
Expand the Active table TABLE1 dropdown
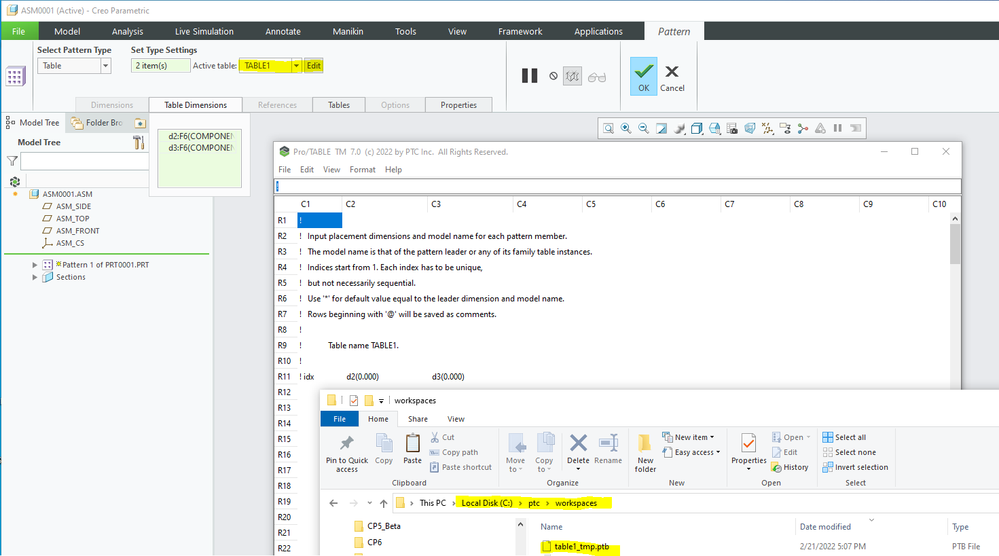tap(296, 66)
